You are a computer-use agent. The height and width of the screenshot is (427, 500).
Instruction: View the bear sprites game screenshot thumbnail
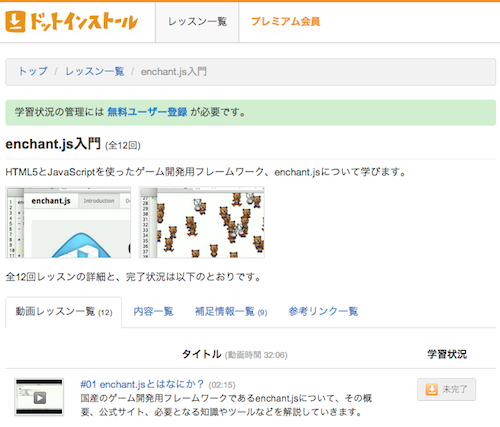(x=202, y=222)
